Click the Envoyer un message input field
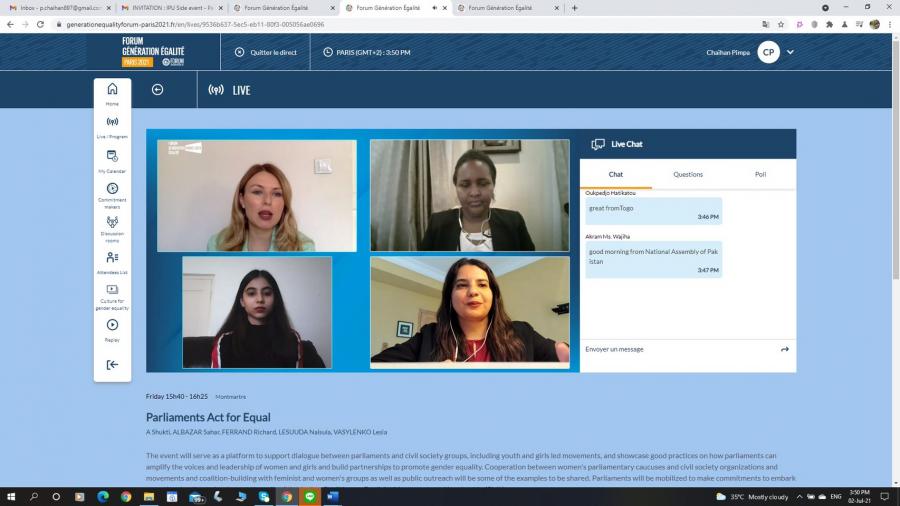 tap(675, 349)
